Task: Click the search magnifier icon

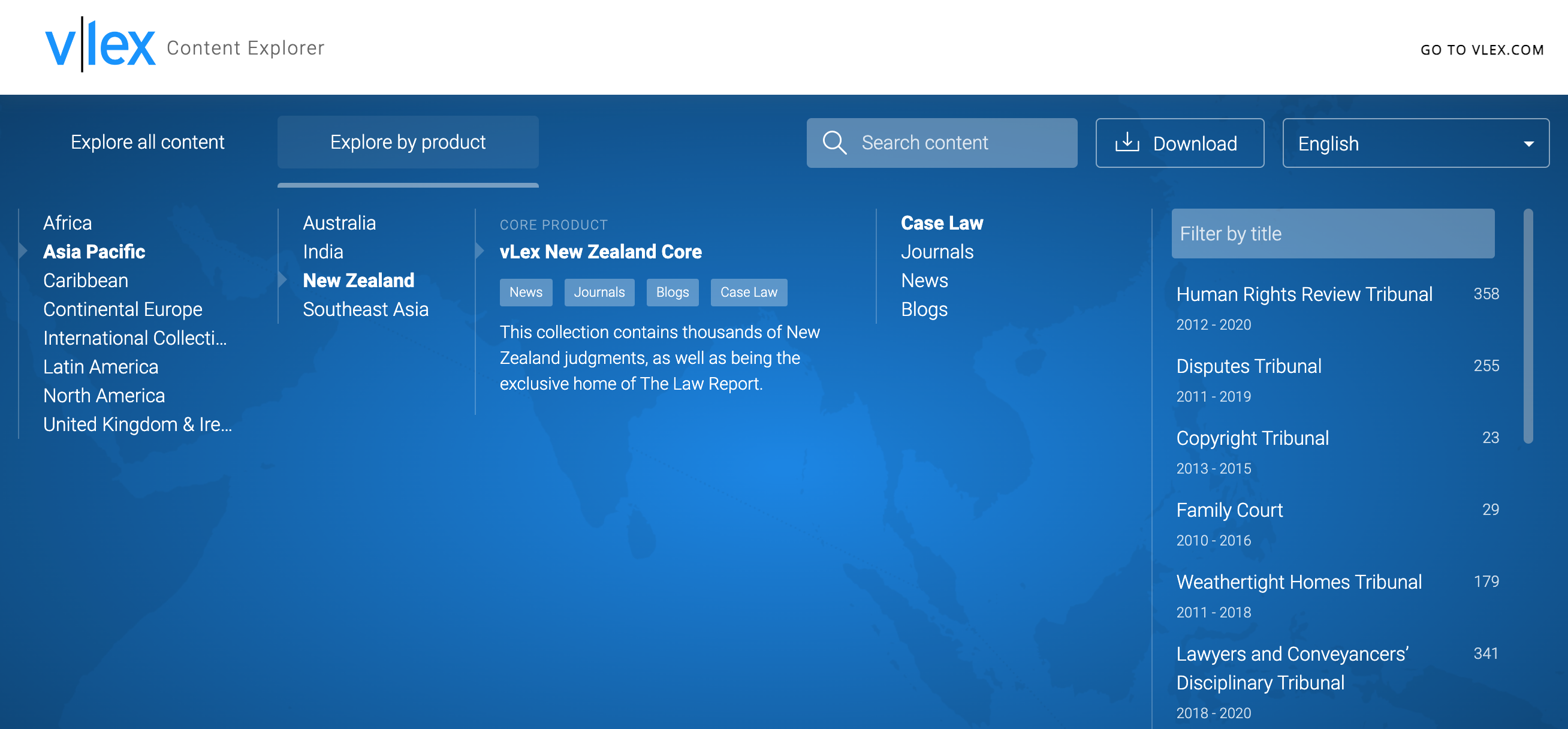Action: pos(834,143)
